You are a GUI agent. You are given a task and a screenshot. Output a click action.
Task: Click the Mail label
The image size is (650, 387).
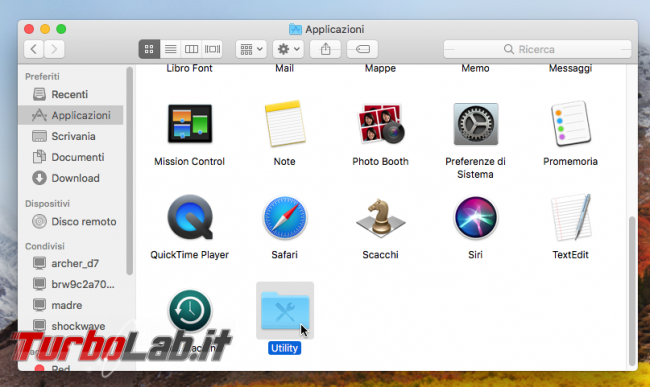pyautogui.click(x=285, y=68)
